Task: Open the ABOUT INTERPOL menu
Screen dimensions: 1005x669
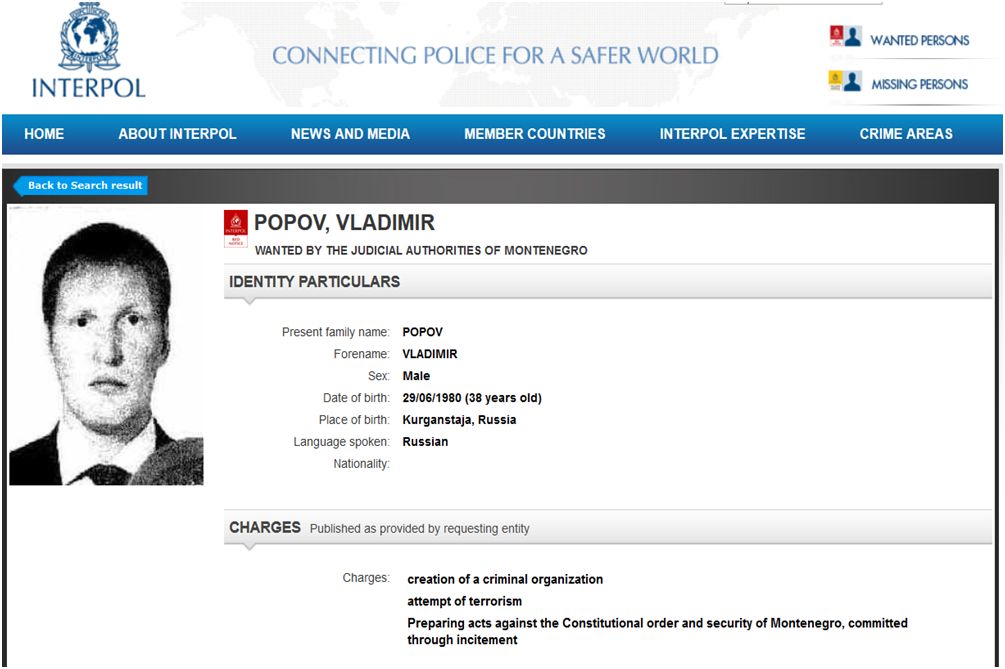Action: [177, 134]
